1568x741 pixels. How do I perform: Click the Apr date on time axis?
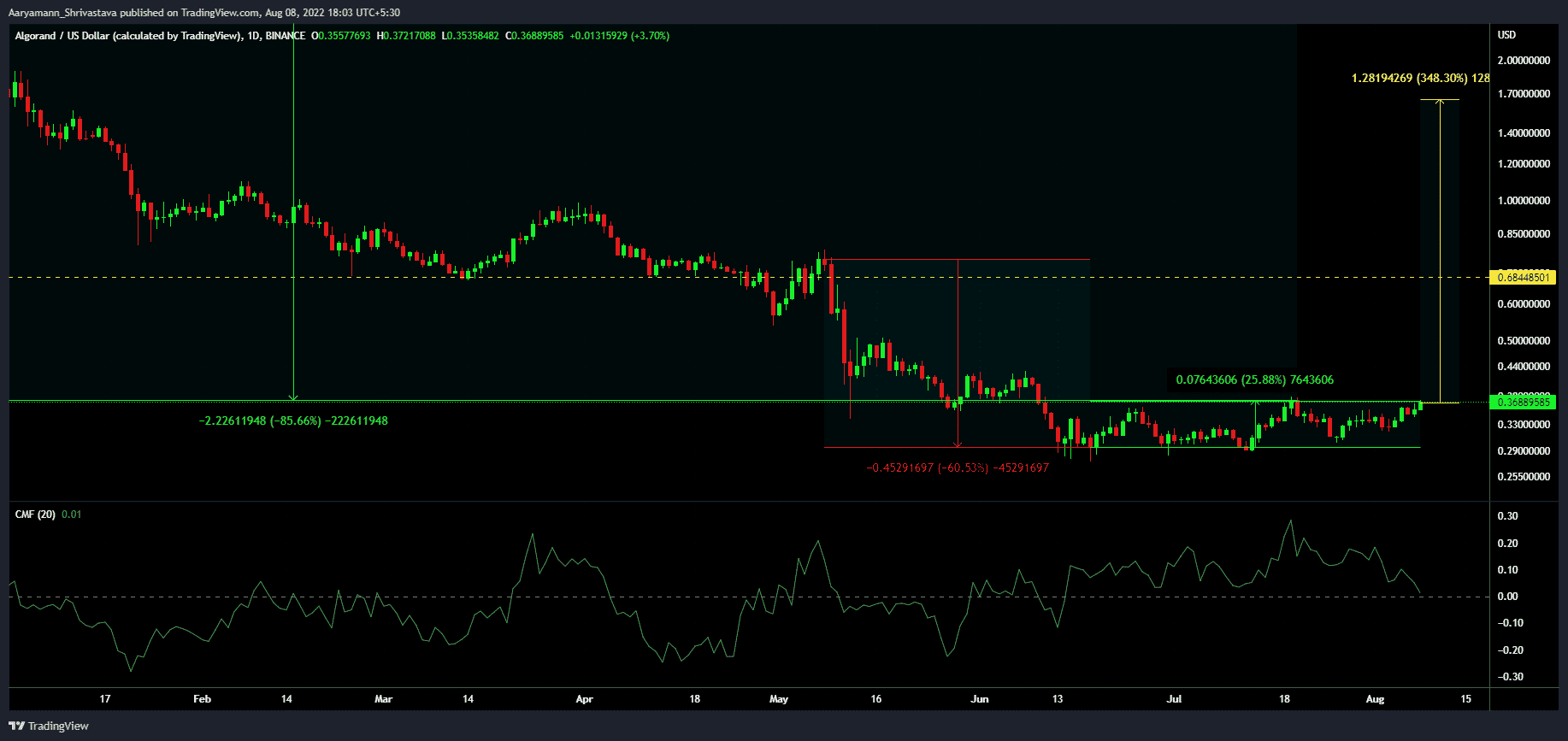click(x=585, y=699)
